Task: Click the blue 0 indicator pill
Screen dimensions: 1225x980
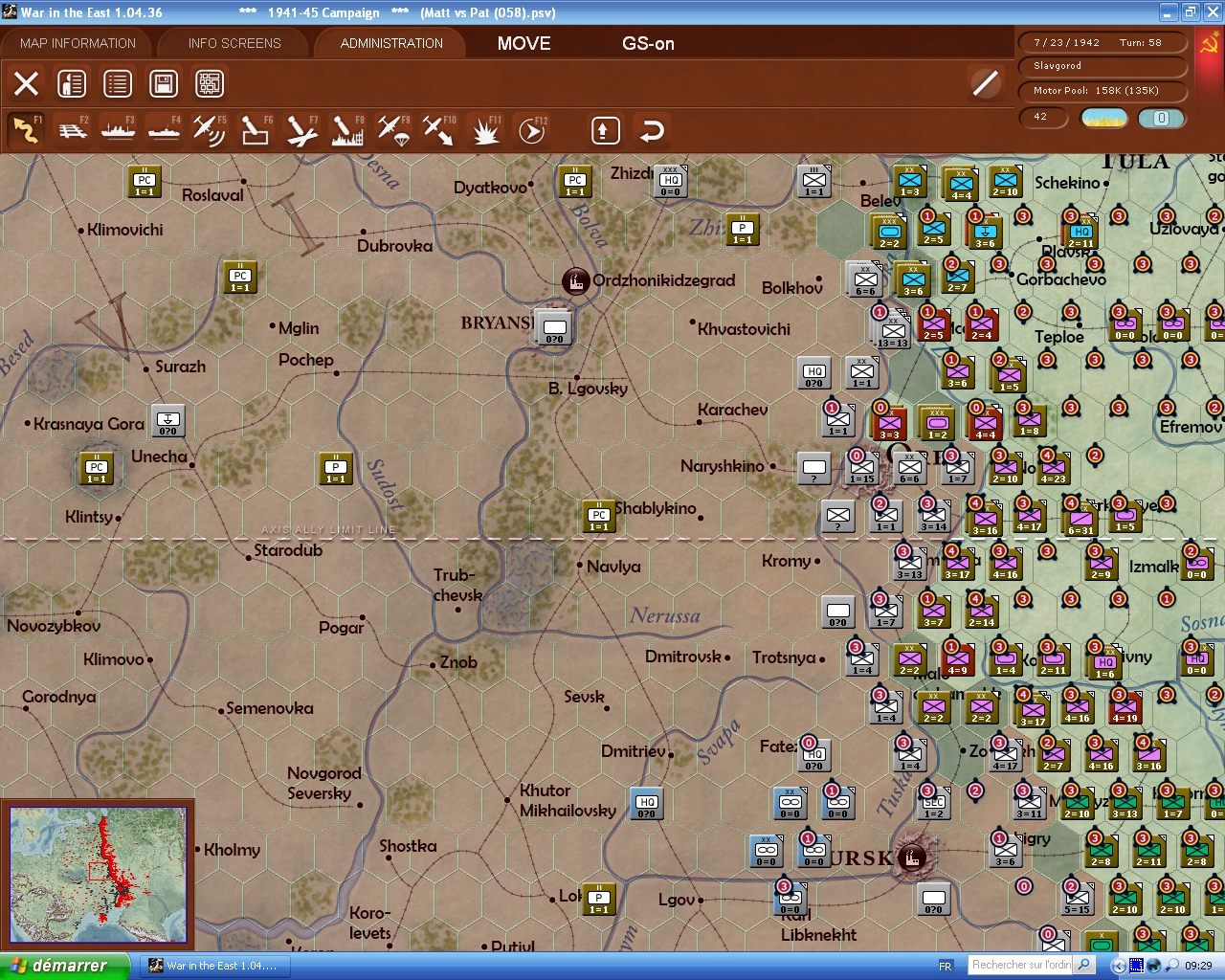Action: [x=1161, y=118]
